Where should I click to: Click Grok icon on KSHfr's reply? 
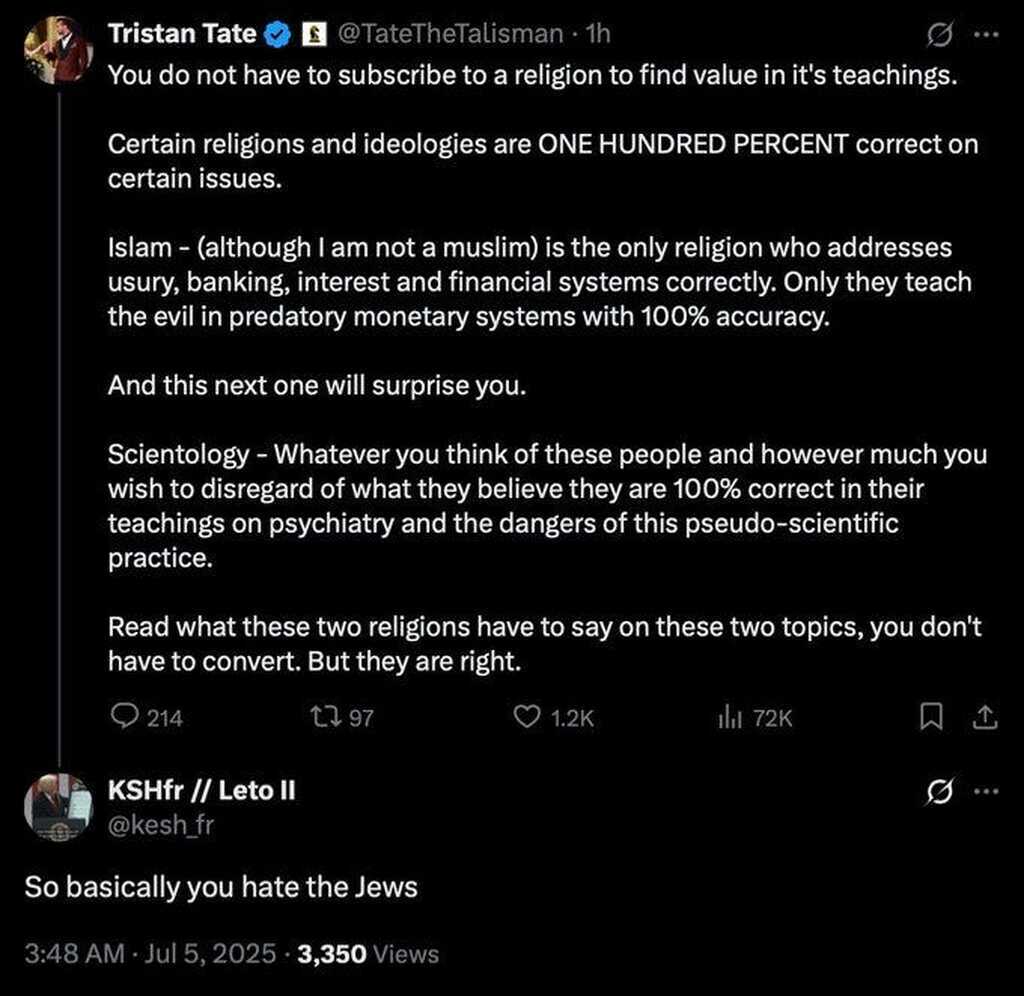coord(938,791)
